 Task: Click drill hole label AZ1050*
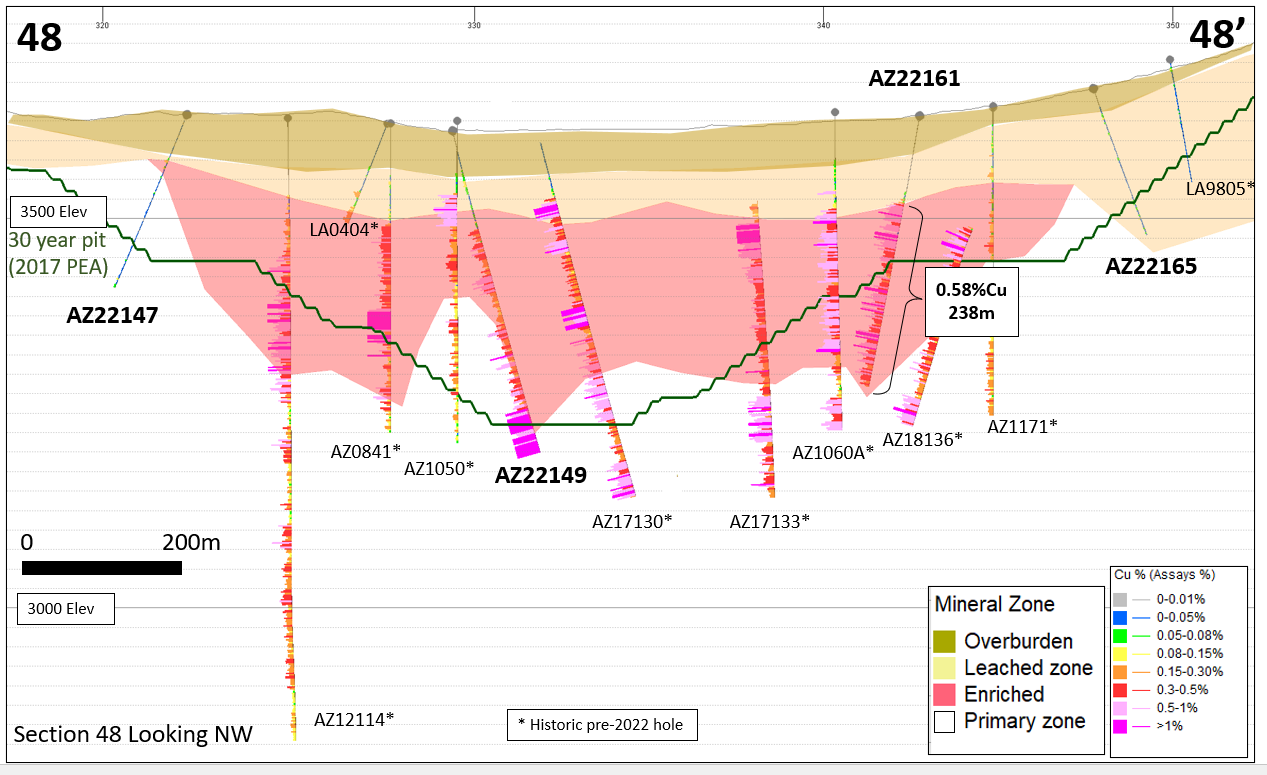(439, 467)
